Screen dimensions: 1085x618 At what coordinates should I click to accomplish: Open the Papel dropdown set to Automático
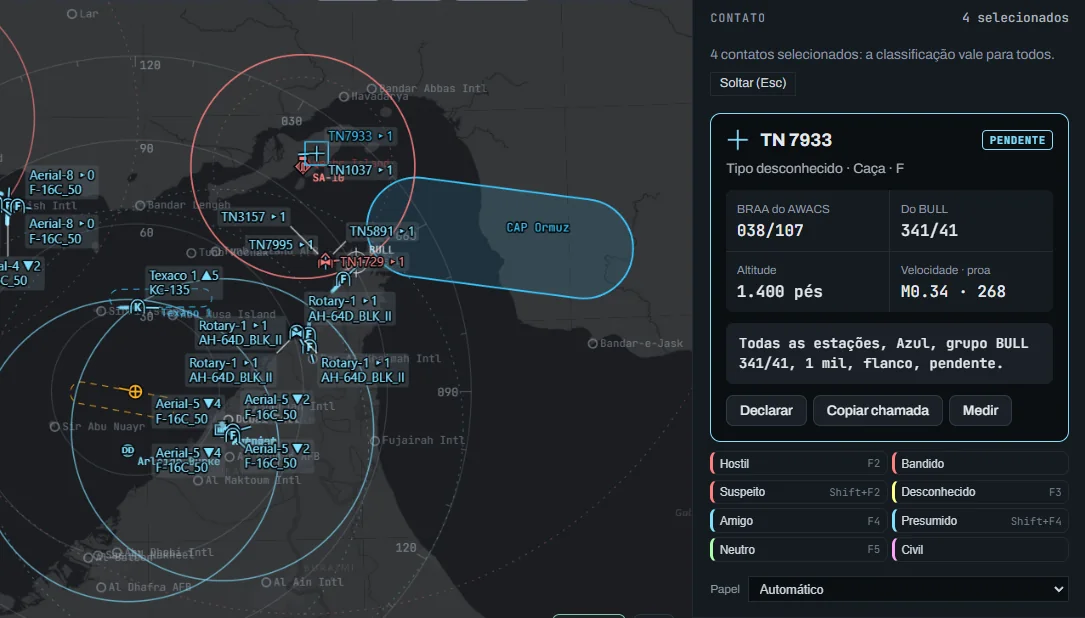[x=909, y=590]
